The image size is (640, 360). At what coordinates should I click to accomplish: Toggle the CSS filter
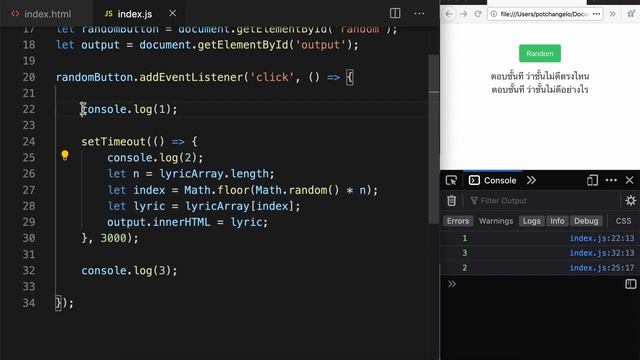(x=623, y=221)
